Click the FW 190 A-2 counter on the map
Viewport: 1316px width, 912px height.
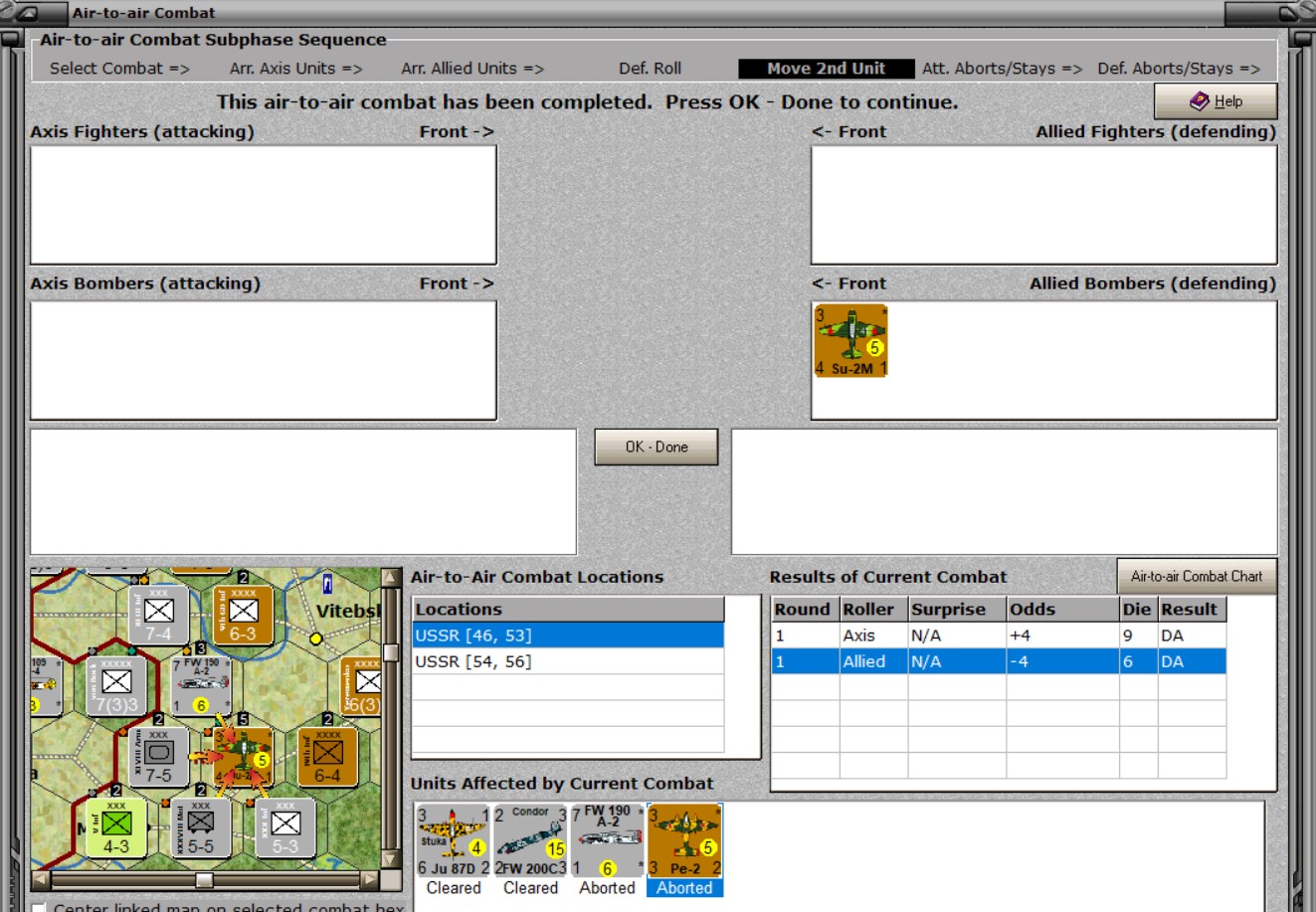click(201, 685)
